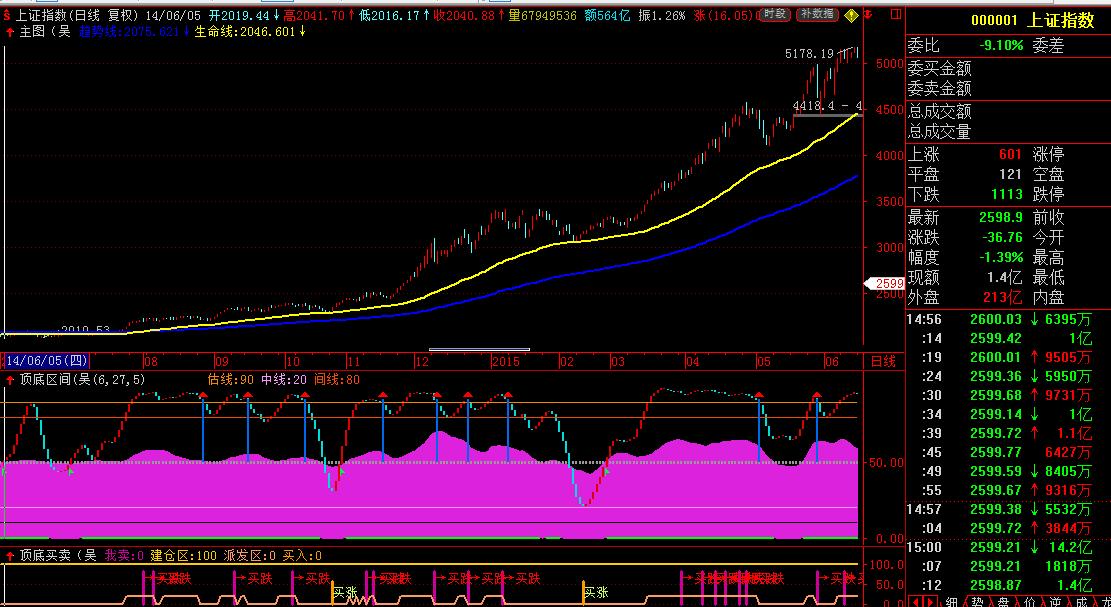The width and height of the screenshot is (1111, 607).
Task: Click the horizontal time range slider bar
Action: (479, 350)
